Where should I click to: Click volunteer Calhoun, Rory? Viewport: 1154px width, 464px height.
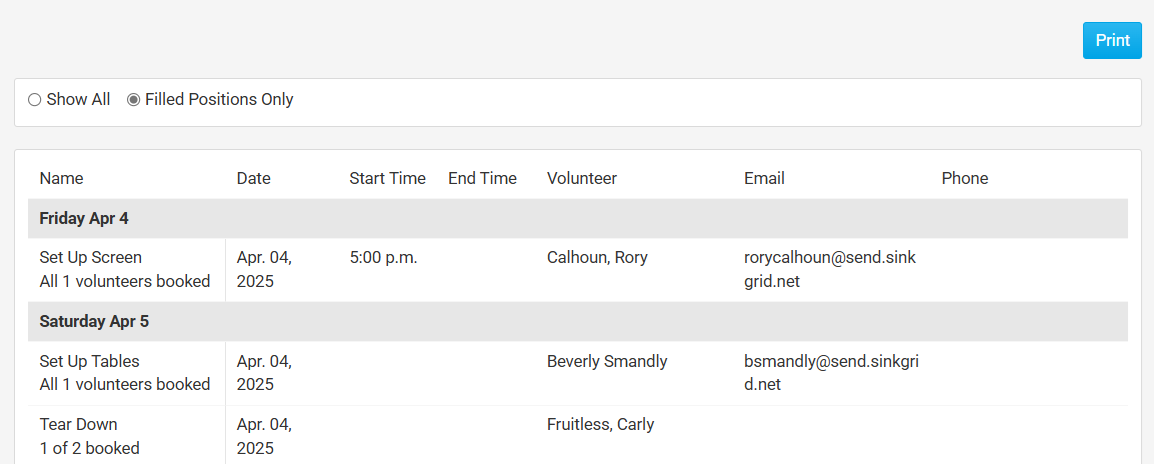597,258
